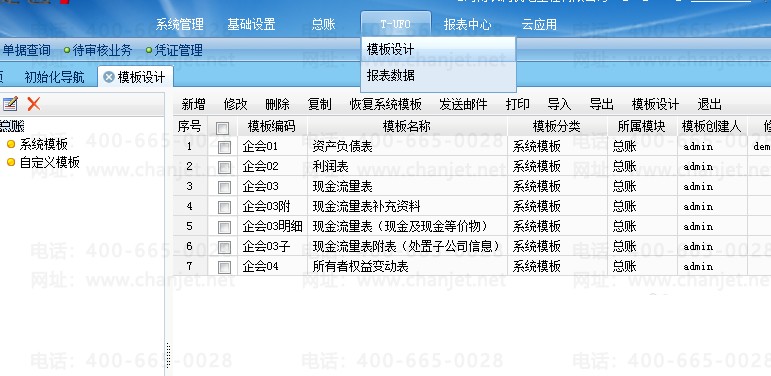Open the 报表中心 menu
The height and width of the screenshot is (376, 771).
(467, 24)
